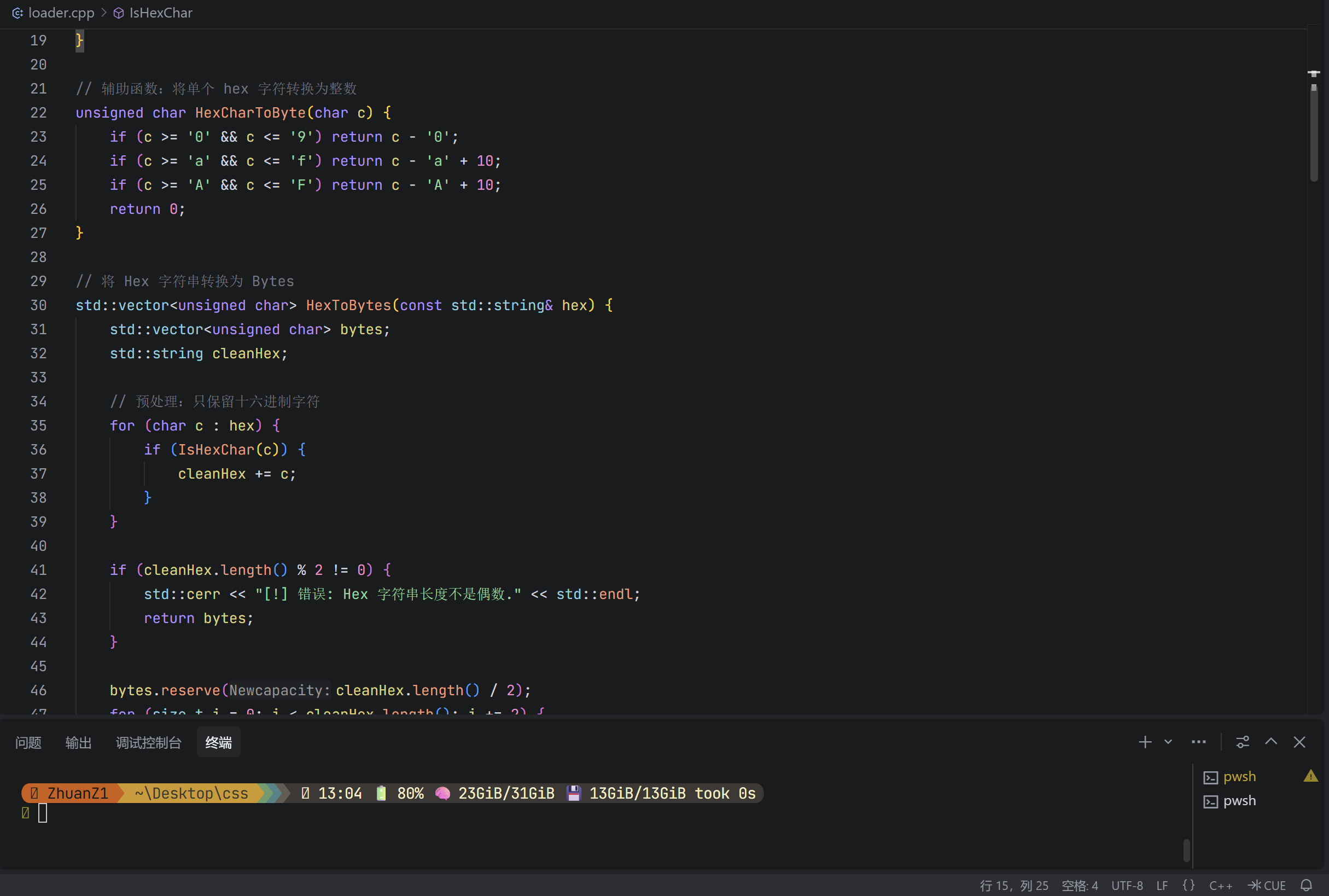The height and width of the screenshot is (896, 1329).
Task: Maximize the panel with the up chevron
Action: tap(1270, 742)
